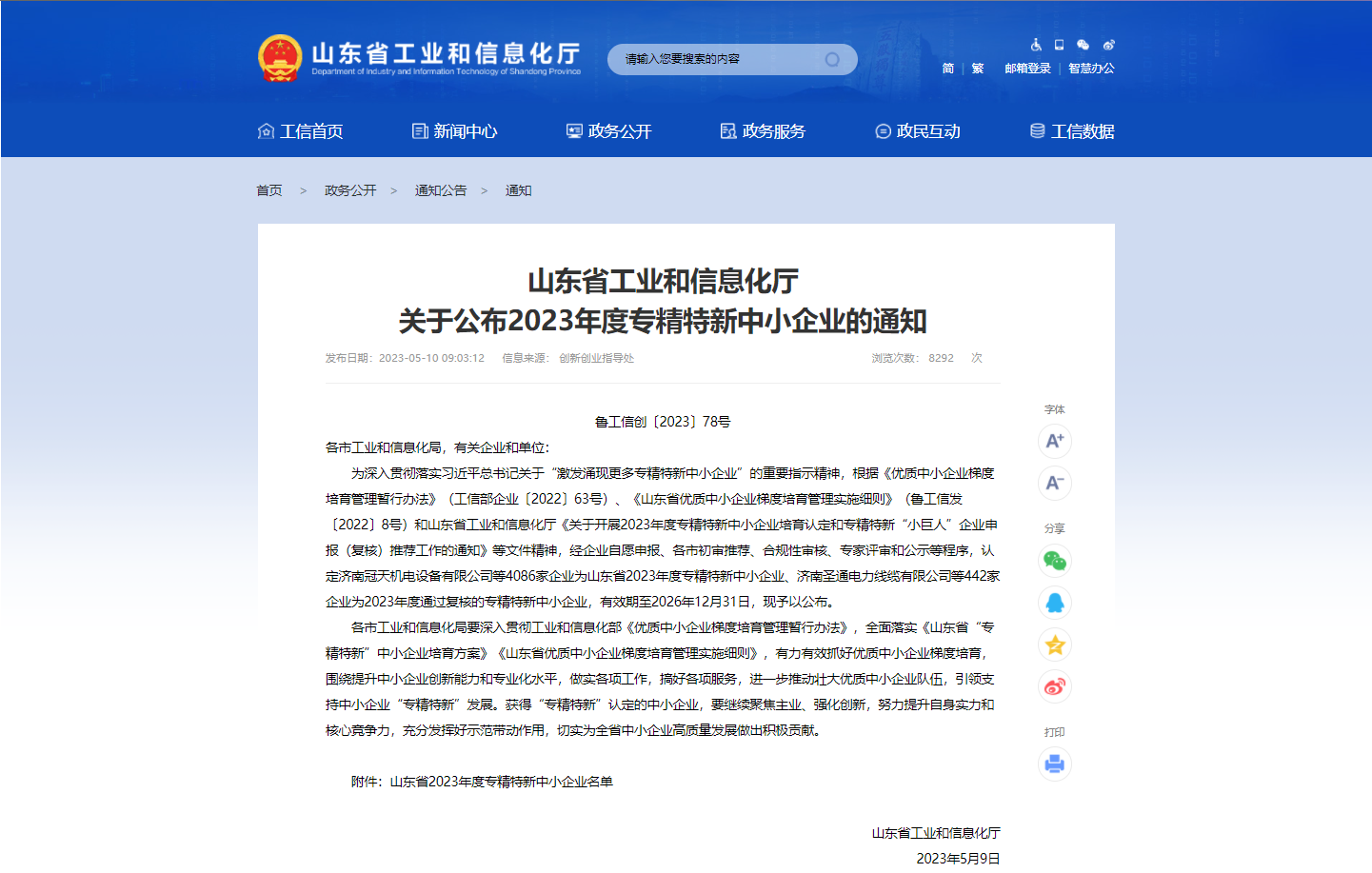Viewport: 1372px width, 873px height.
Task: Switch to Simplified Chinese 简
Action: coord(948,69)
